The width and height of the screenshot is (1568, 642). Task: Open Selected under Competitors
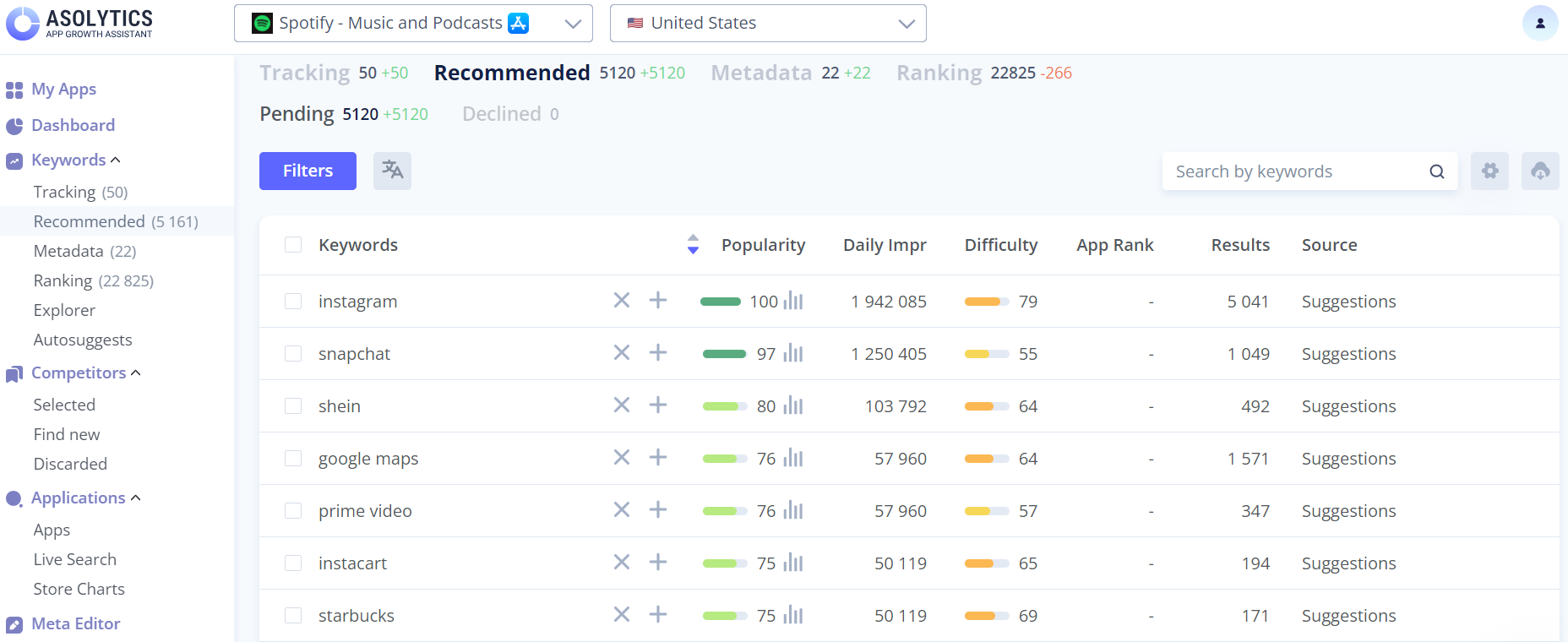tap(64, 405)
